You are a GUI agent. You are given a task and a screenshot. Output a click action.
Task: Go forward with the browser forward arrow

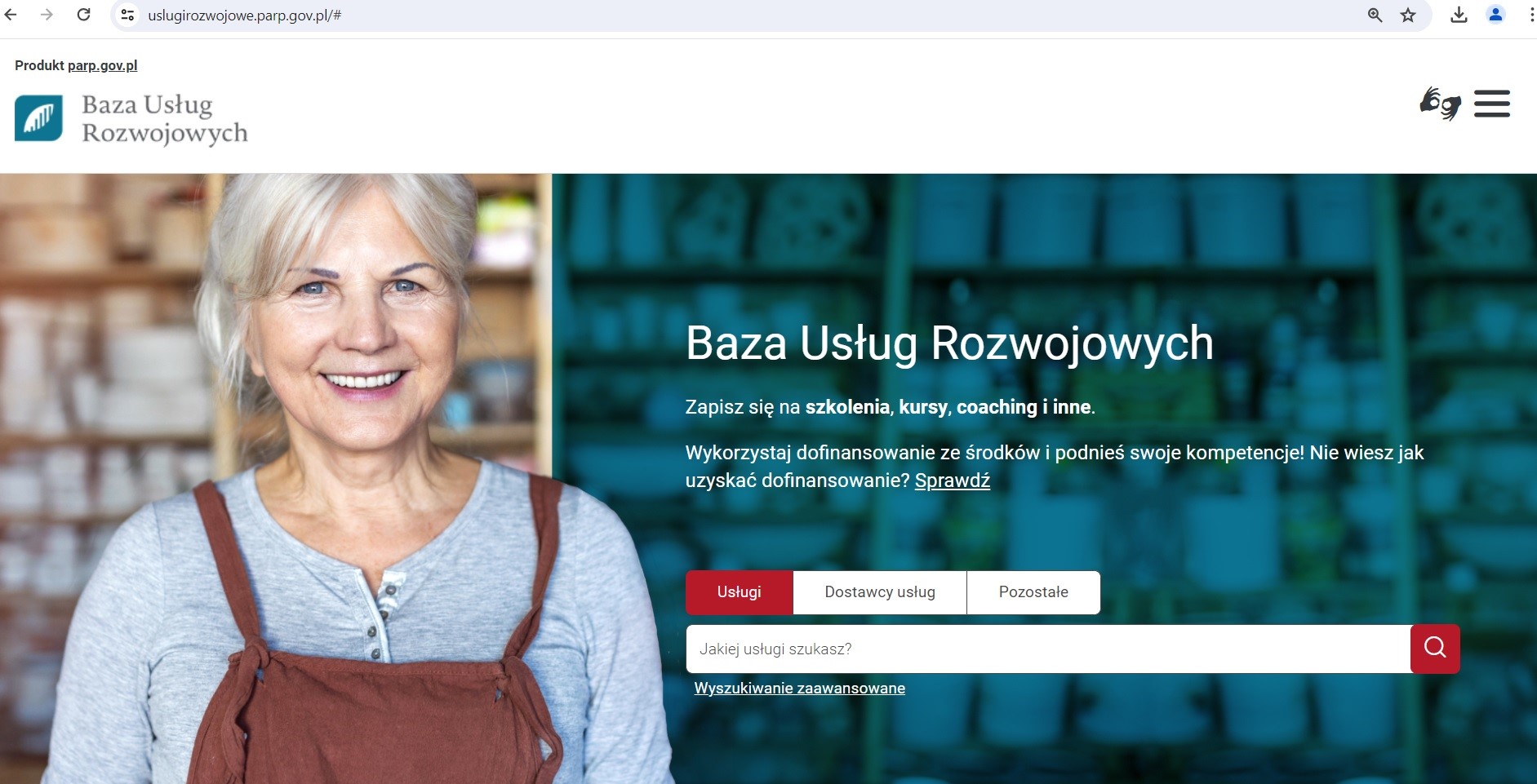(47, 15)
